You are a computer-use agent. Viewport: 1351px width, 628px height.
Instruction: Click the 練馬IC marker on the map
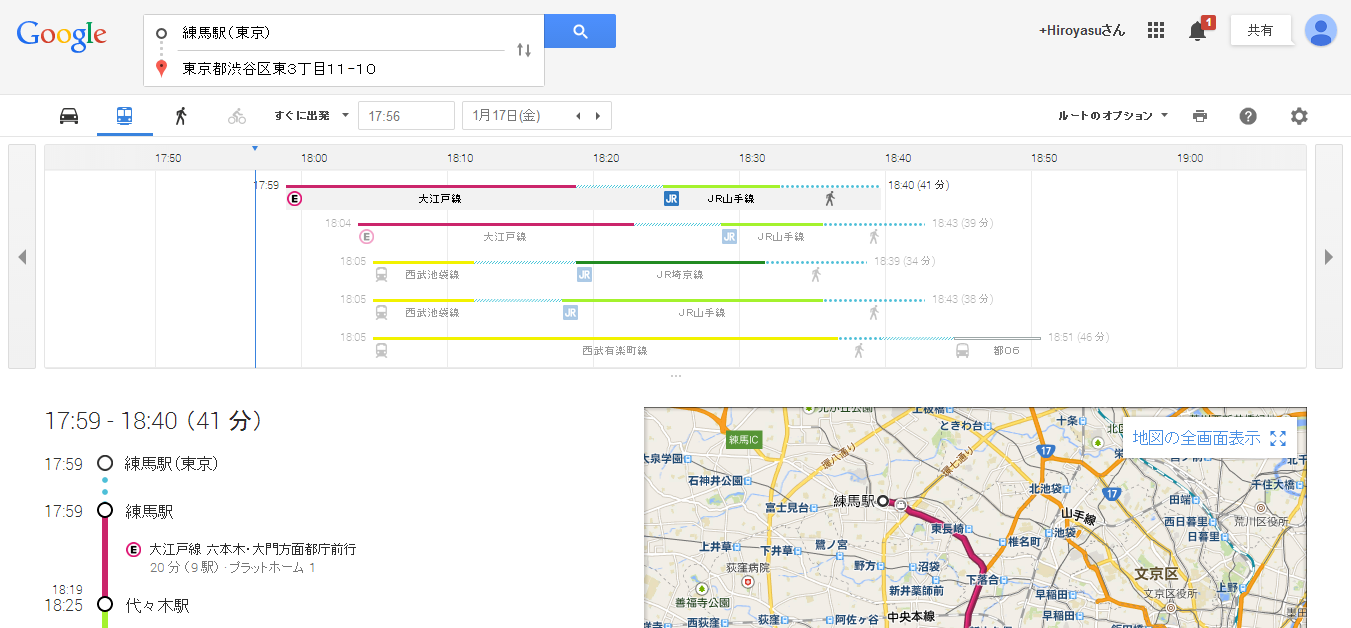point(745,439)
